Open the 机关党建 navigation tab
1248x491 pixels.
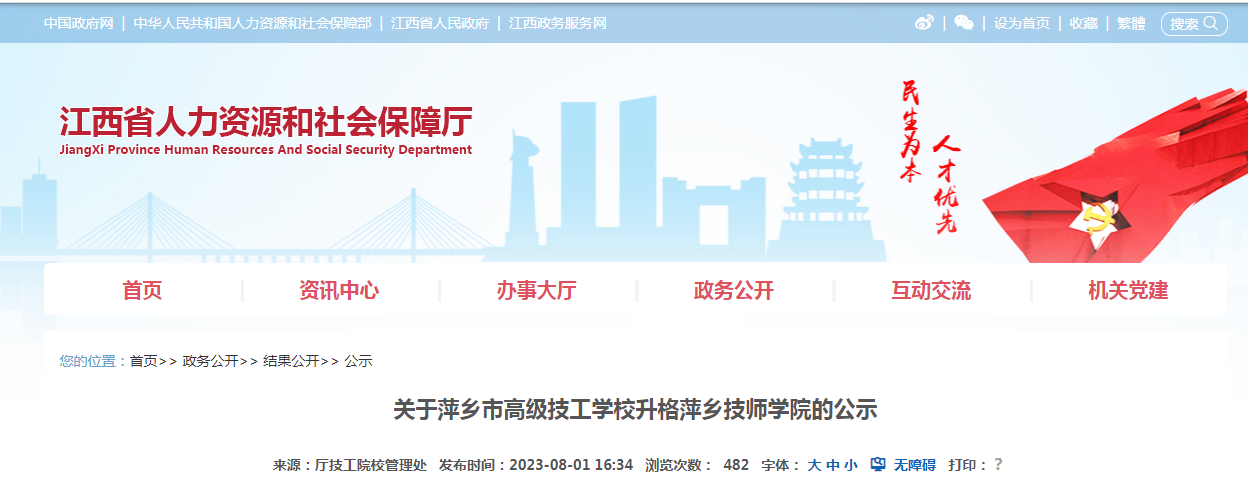tap(1128, 291)
